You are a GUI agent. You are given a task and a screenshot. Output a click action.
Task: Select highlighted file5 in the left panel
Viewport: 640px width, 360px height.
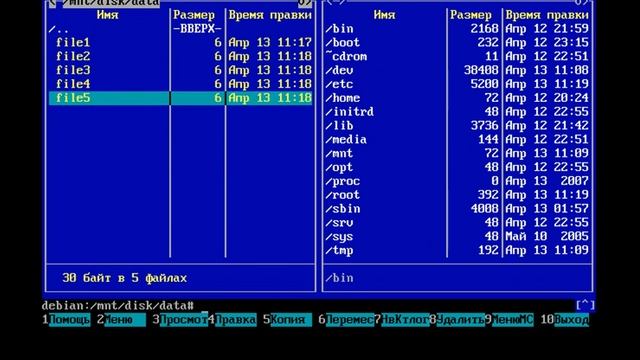(180, 98)
